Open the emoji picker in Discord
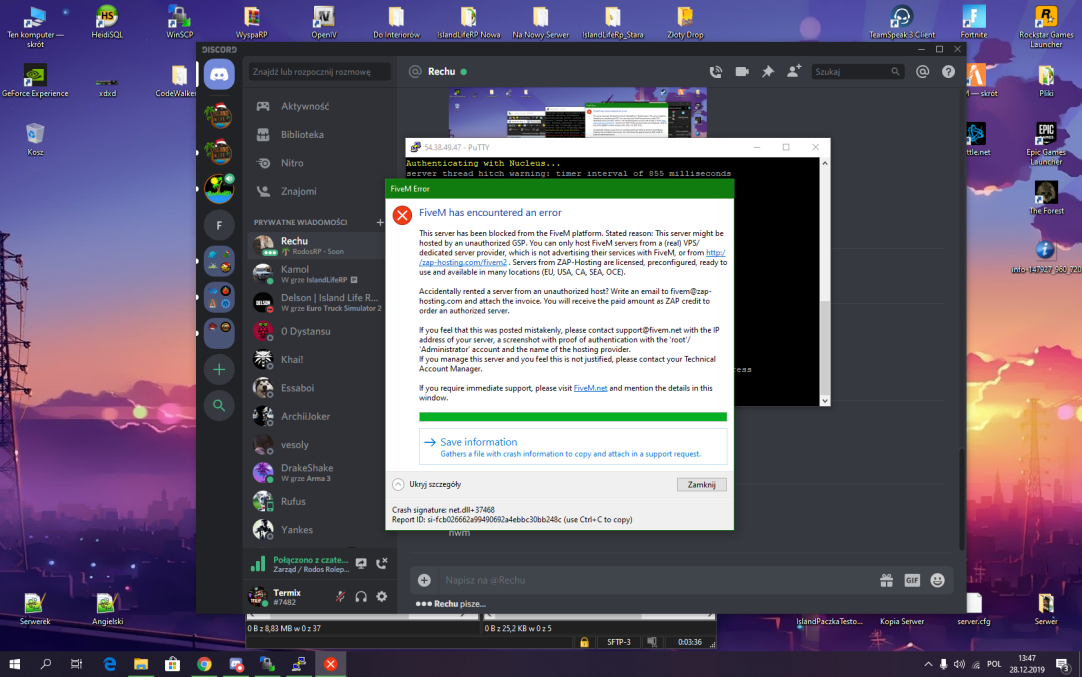 click(937, 580)
